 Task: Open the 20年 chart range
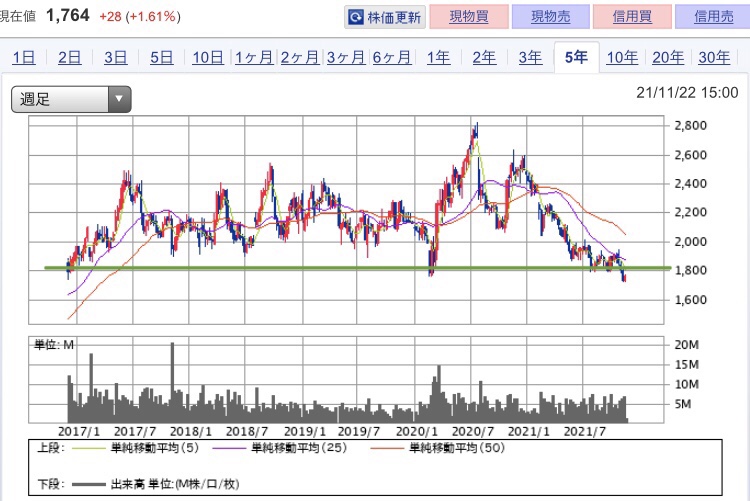[668, 57]
